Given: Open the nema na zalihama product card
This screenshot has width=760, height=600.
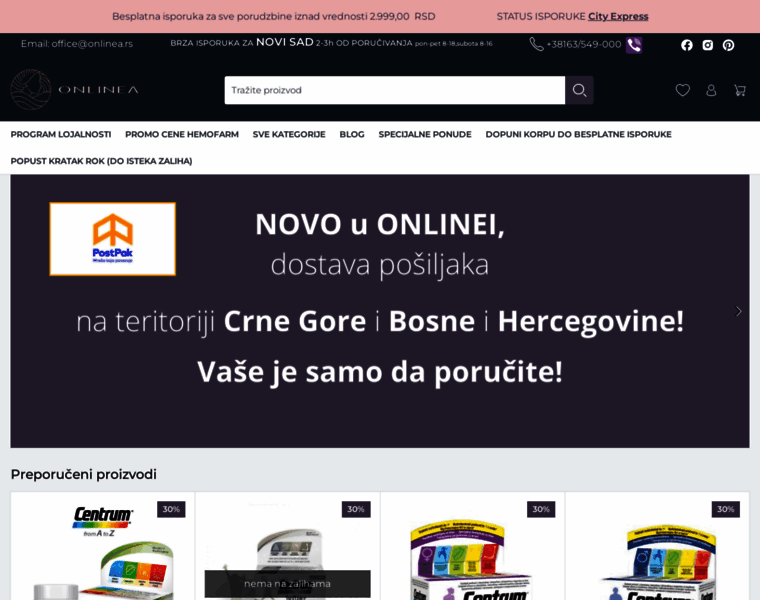Looking at the screenshot, I should (287, 546).
